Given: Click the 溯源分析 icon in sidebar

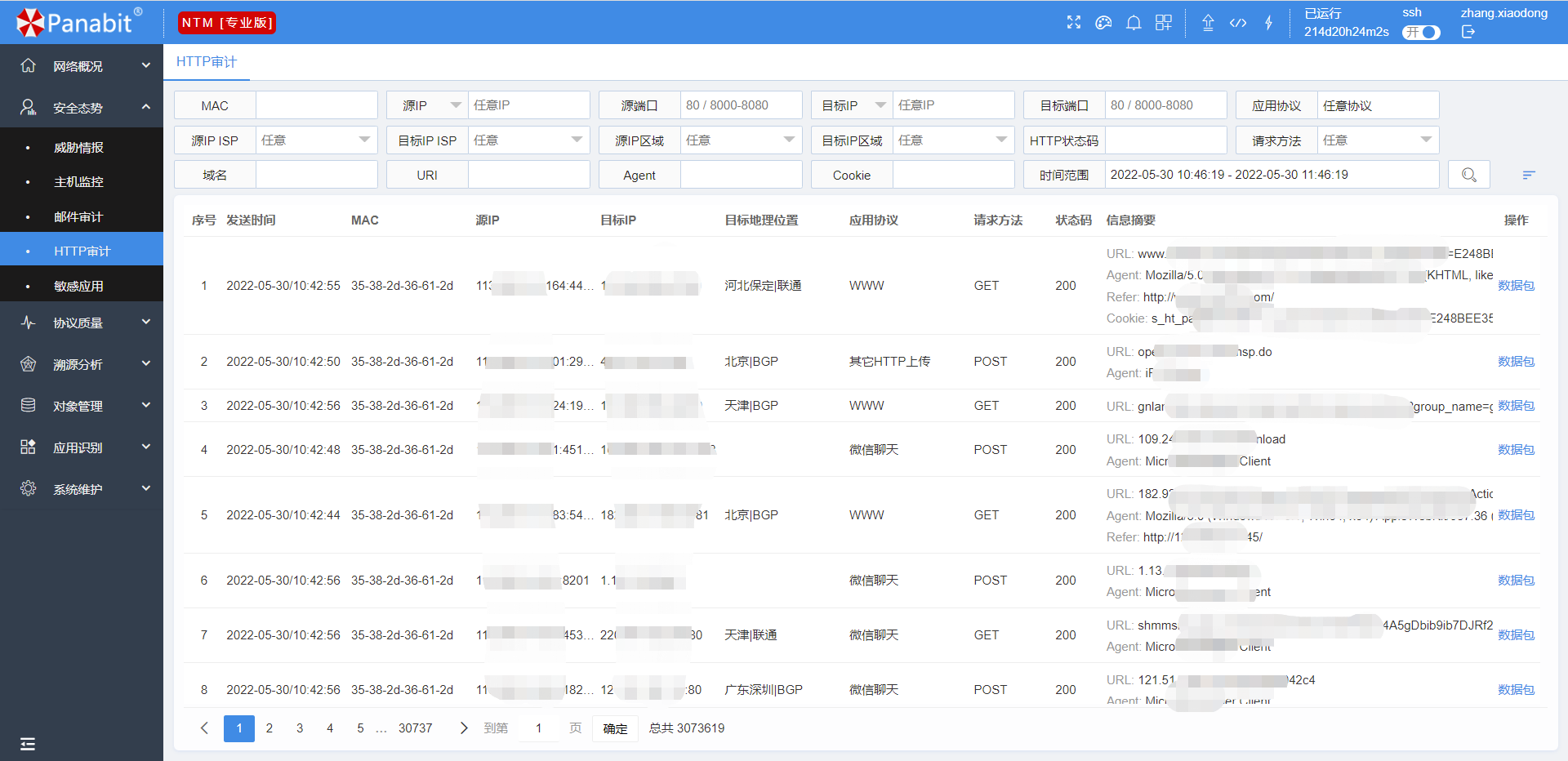Looking at the screenshot, I should (28, 364).
